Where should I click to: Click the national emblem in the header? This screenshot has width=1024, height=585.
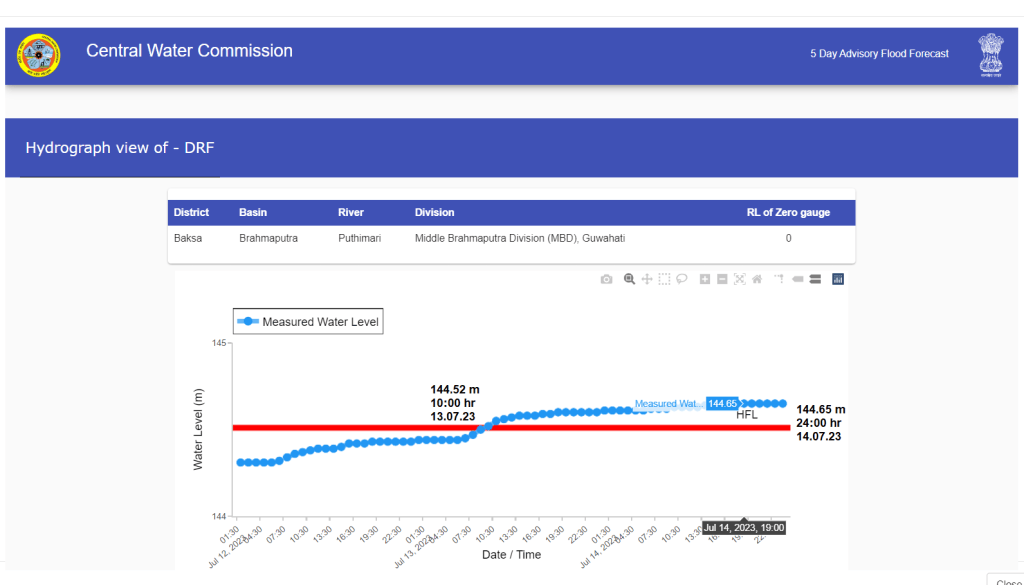click(990, 56)
